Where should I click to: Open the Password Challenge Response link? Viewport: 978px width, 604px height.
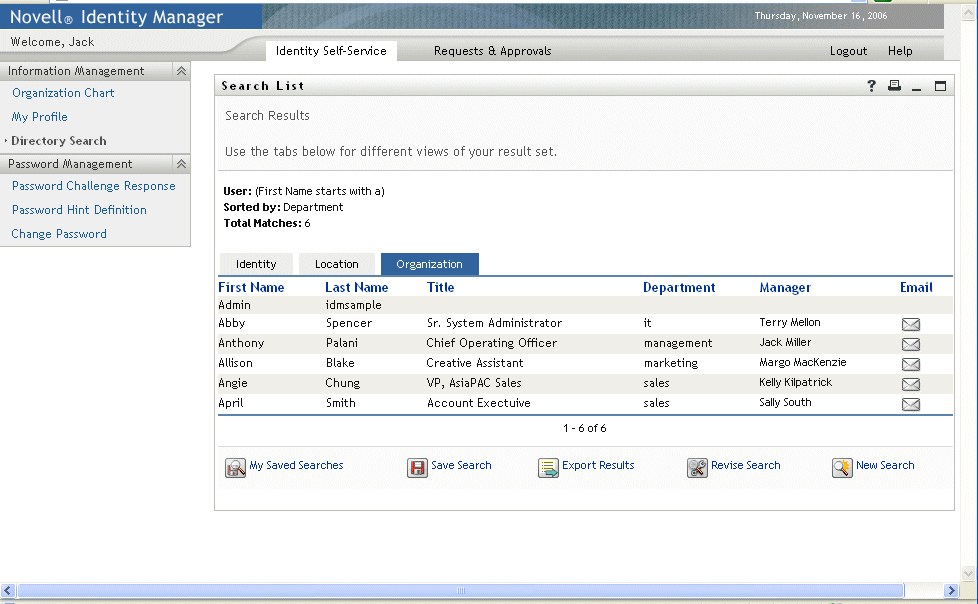coord(93,186)
